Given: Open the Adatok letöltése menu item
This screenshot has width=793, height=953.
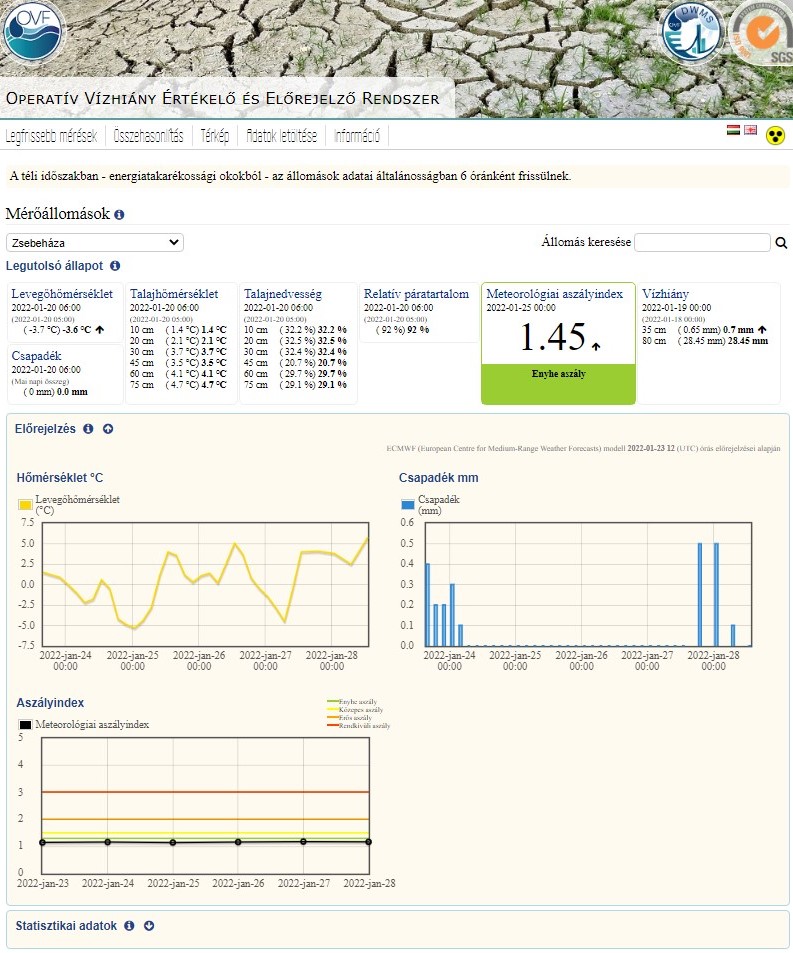Looking at the screenshot, I should pyautogui.click(x=281, y=136).
